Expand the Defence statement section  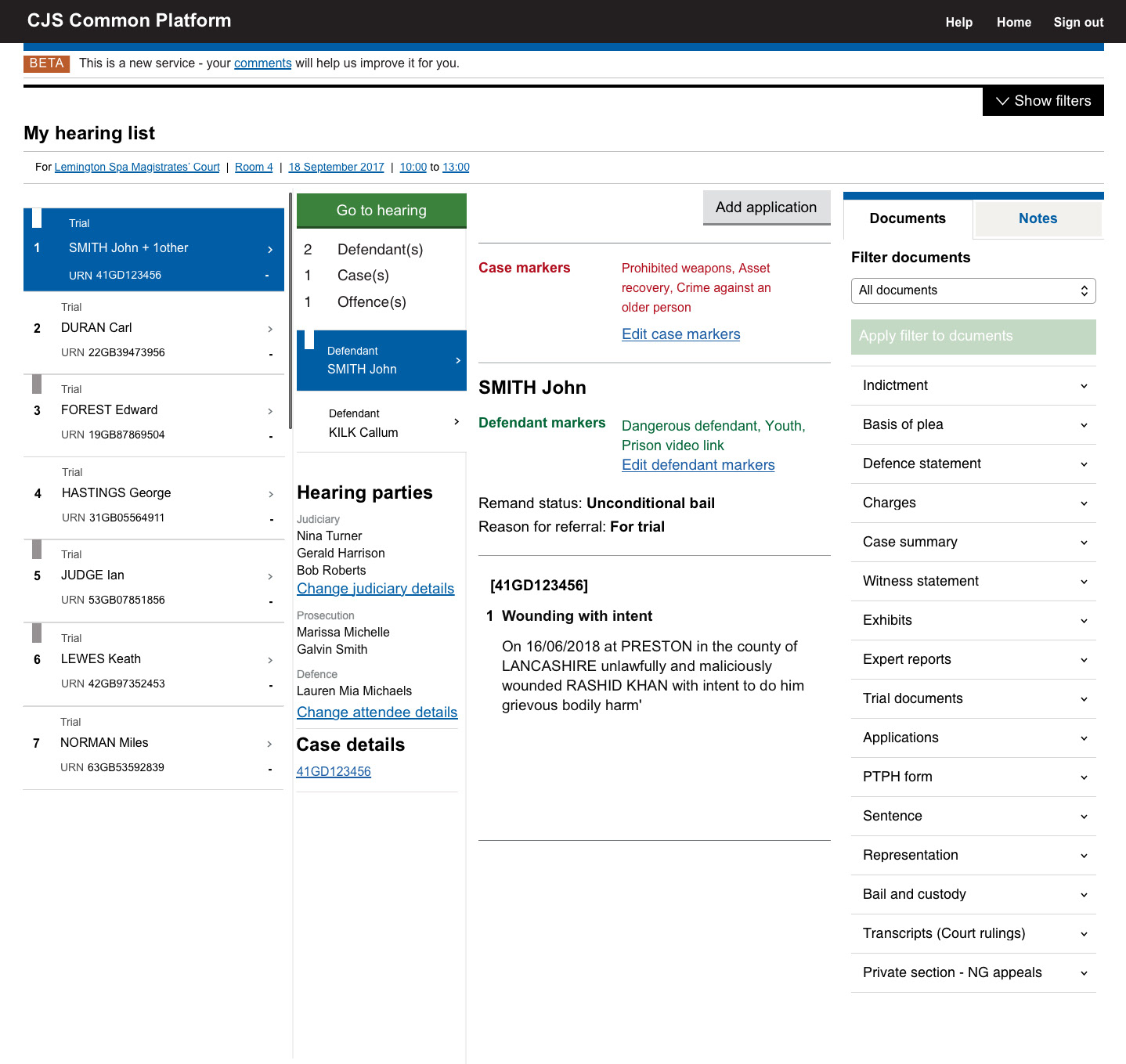tap(973, 463)
